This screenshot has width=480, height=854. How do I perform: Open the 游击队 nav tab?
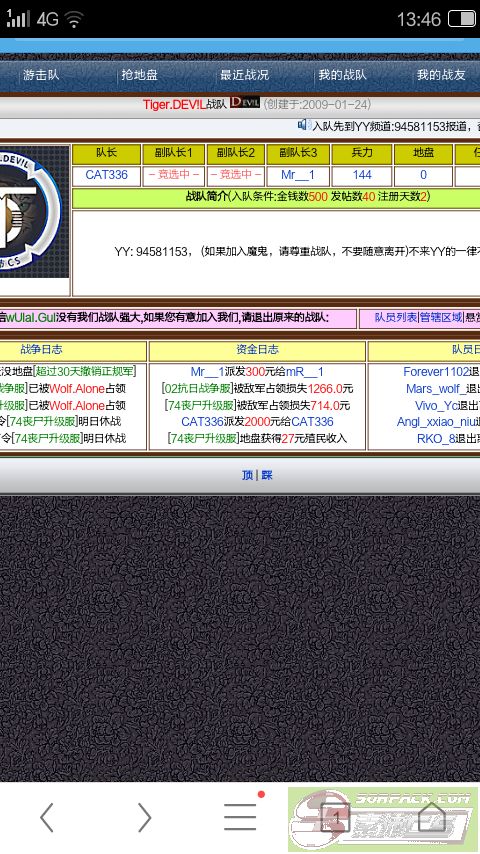pyautogui.click(x=41, y=75)
